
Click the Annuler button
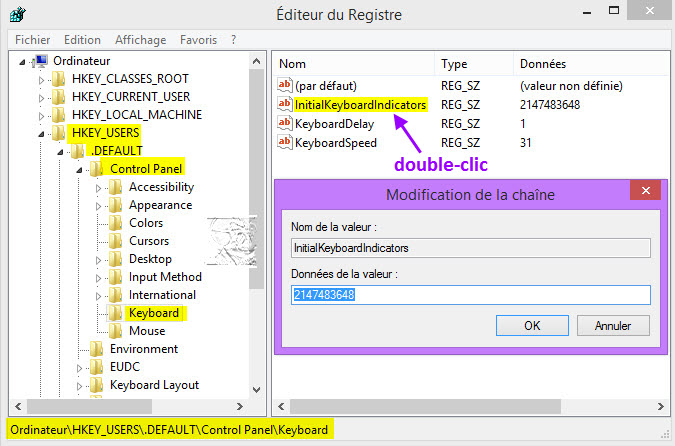[613, 325]
